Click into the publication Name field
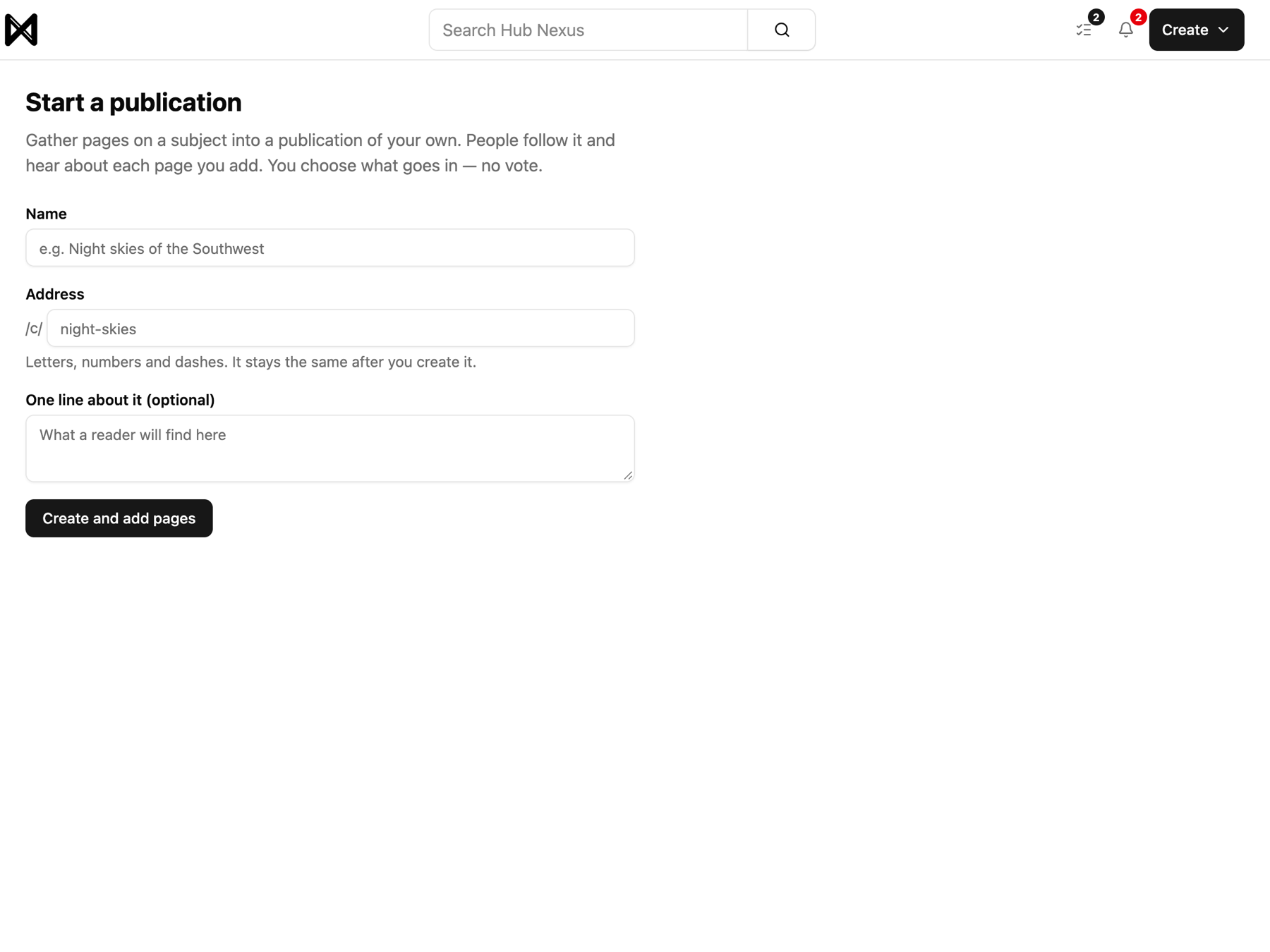The height and width of the screenshot is (952, 1270). (x=330, y=248)
